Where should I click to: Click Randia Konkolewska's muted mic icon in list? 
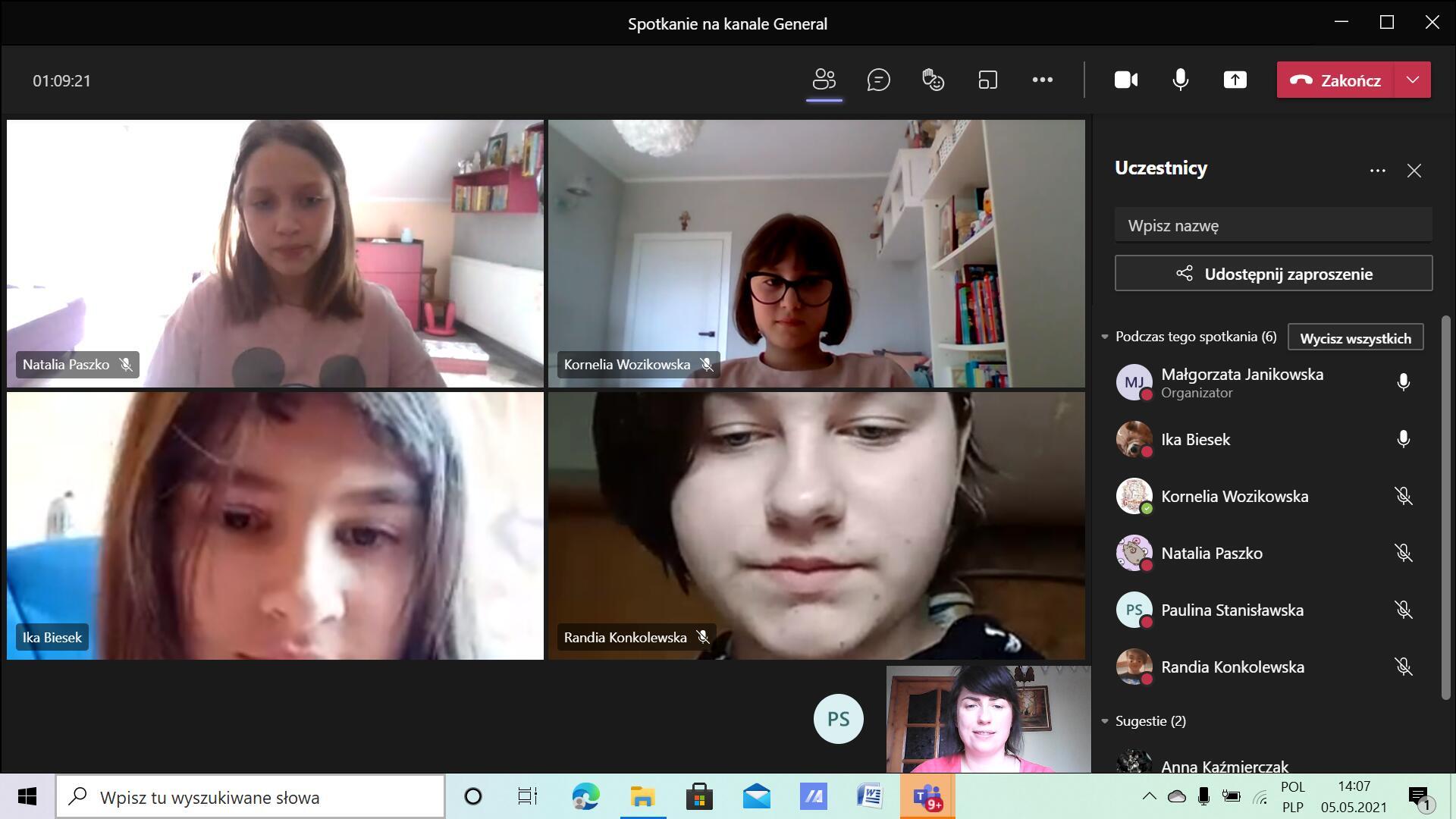tap(1404, 667)
